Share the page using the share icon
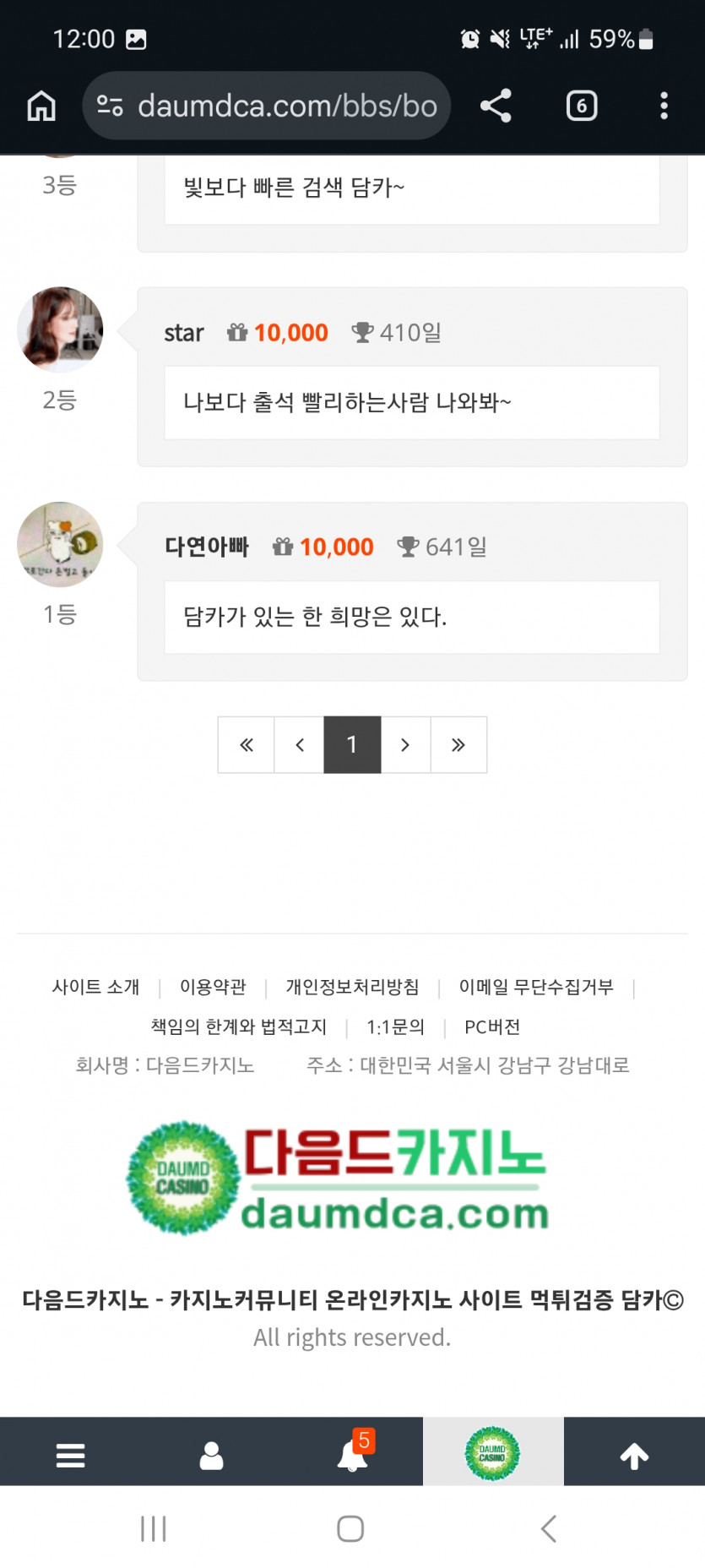 coord(496,105)
